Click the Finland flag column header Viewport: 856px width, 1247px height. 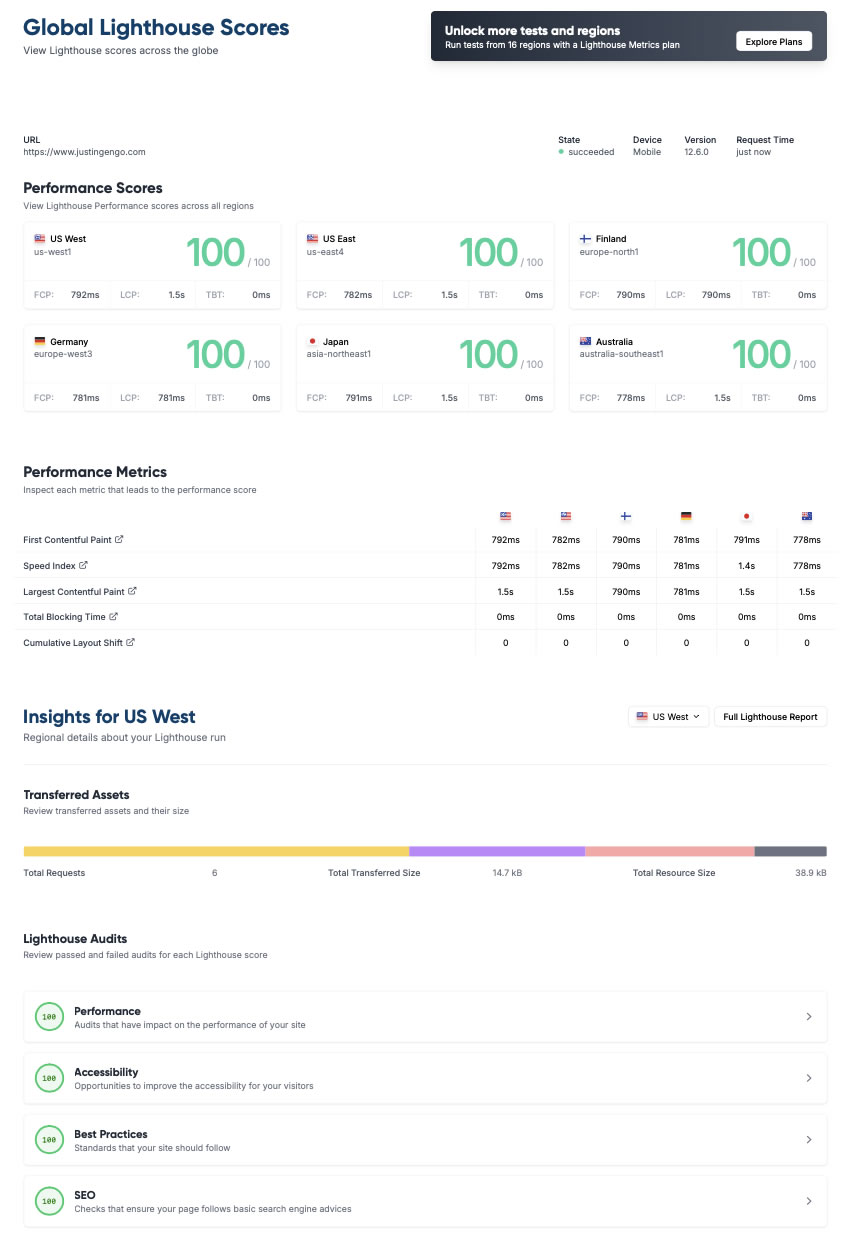pos(626,516)
